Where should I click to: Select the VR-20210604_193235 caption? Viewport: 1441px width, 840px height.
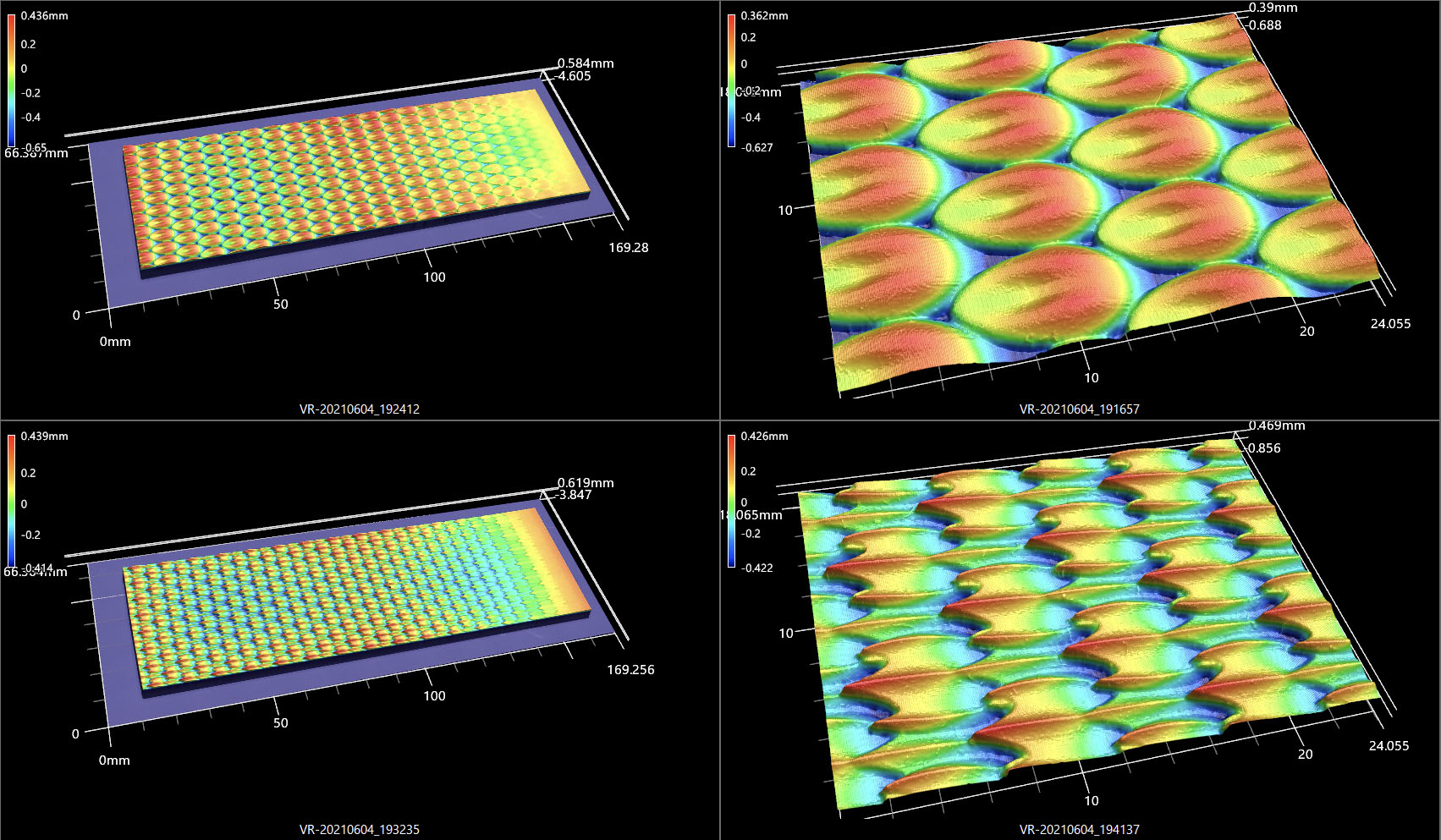[359, 830]
